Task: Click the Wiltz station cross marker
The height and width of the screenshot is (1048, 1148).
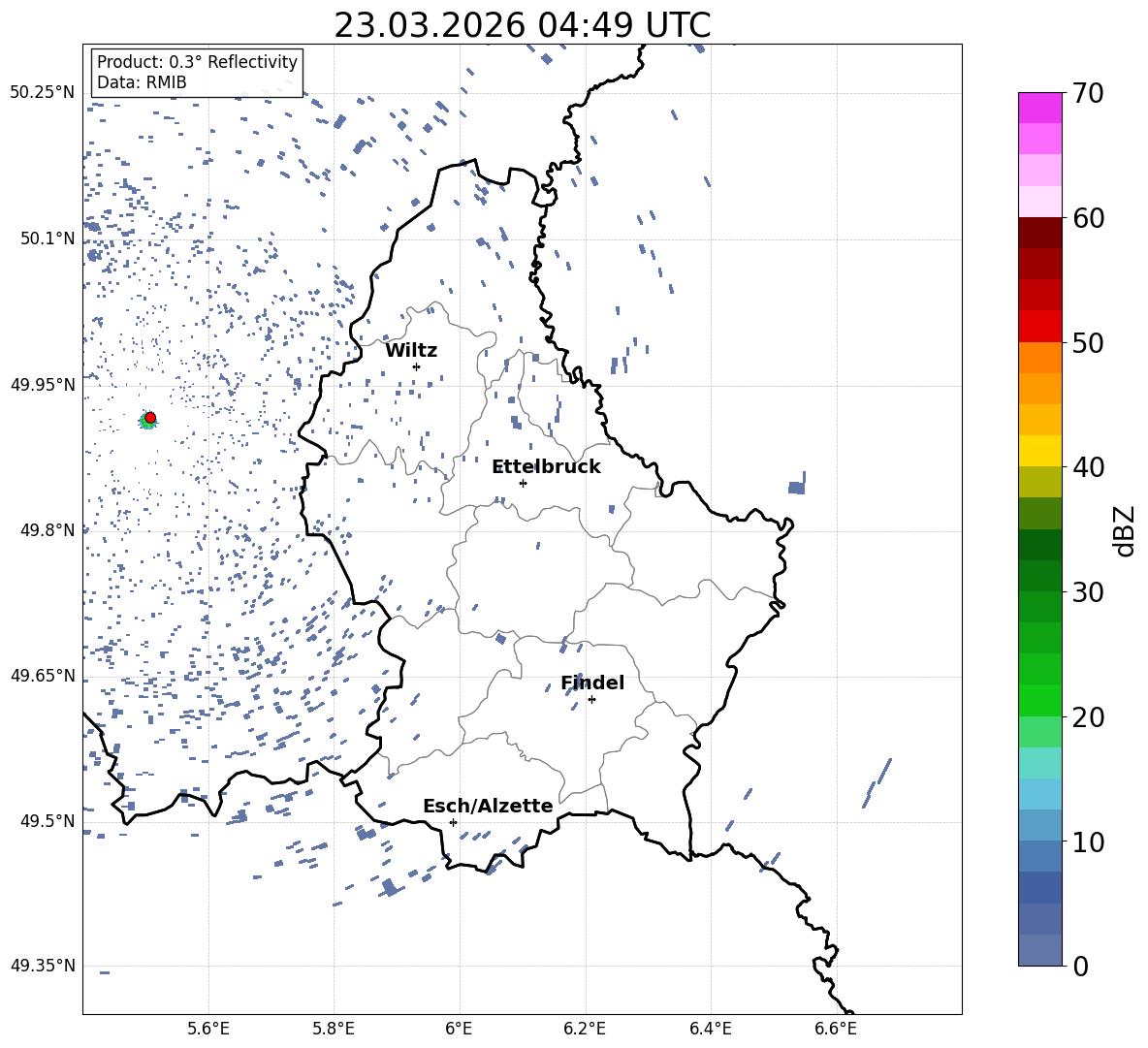Action: [x=416, y=366]
